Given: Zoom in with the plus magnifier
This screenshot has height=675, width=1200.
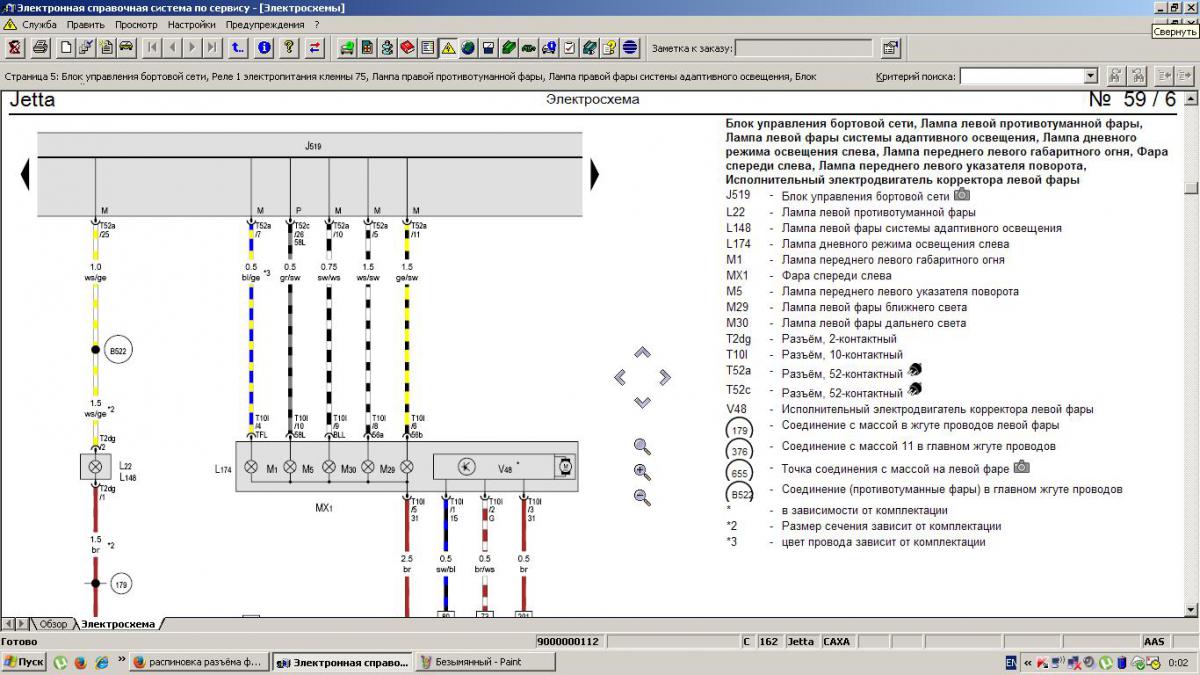Looking at the screenshot, I should pos(642,472).
